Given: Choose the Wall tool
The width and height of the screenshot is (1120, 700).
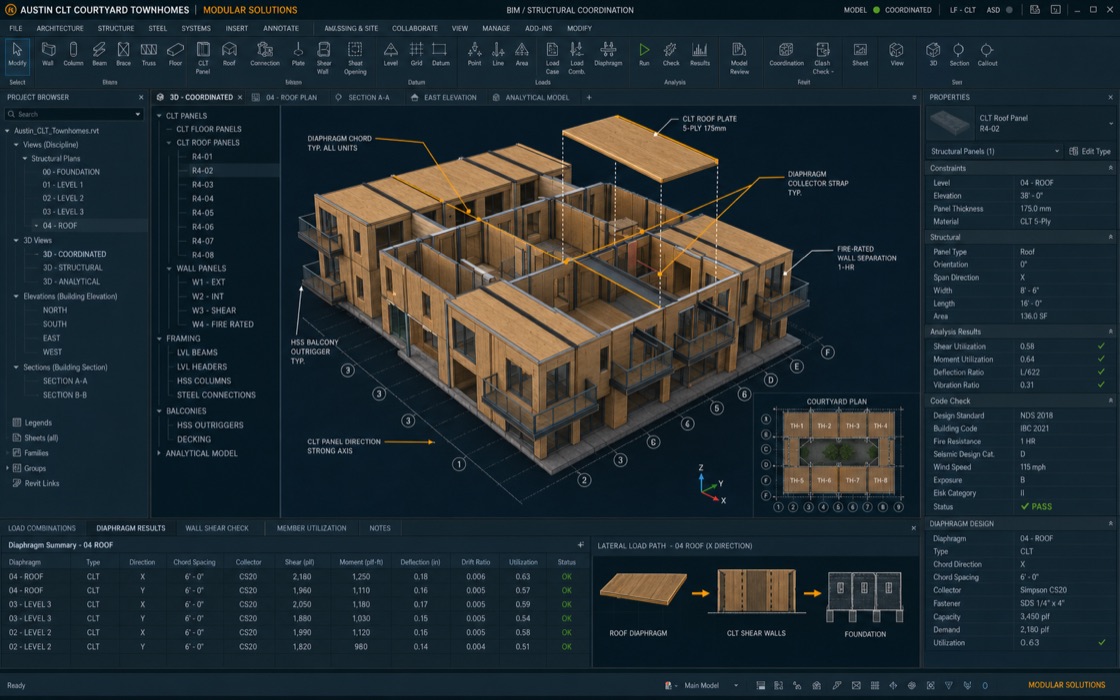Looking at the screenshot, I should [48, 55].
